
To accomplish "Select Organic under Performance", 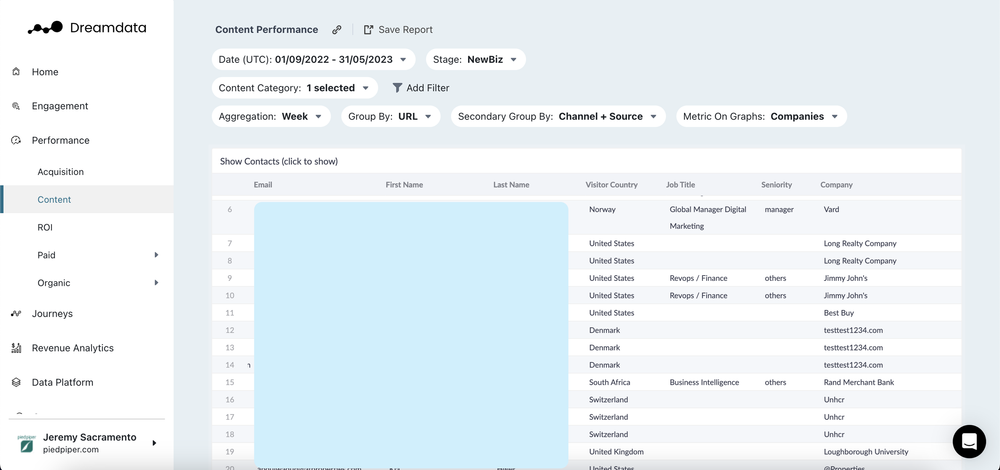I will click(54, 283).
